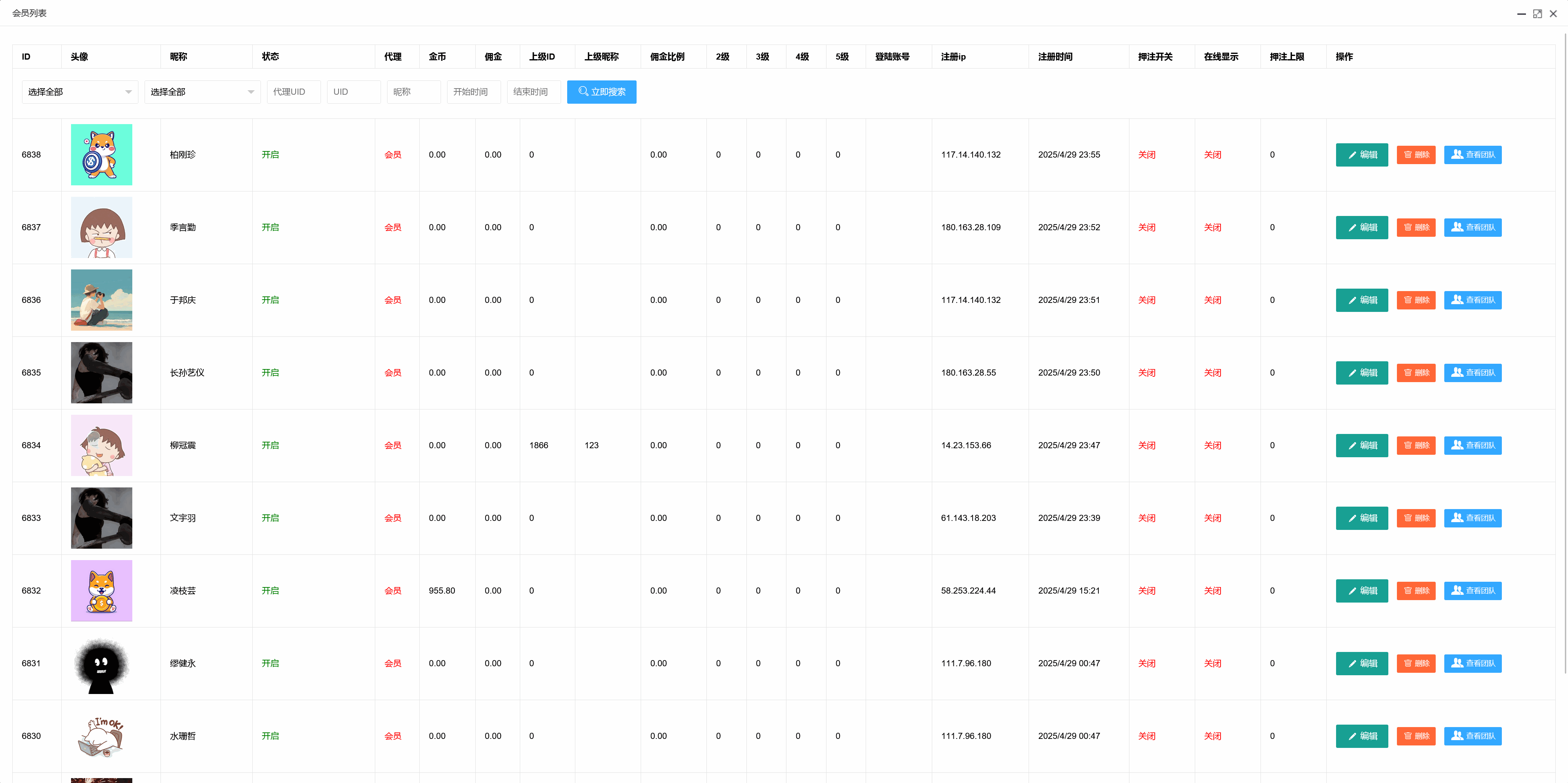Toggle 押注开关 关闭 for member 6838
Screen dimensions: 1568x783
(1146, 155)
